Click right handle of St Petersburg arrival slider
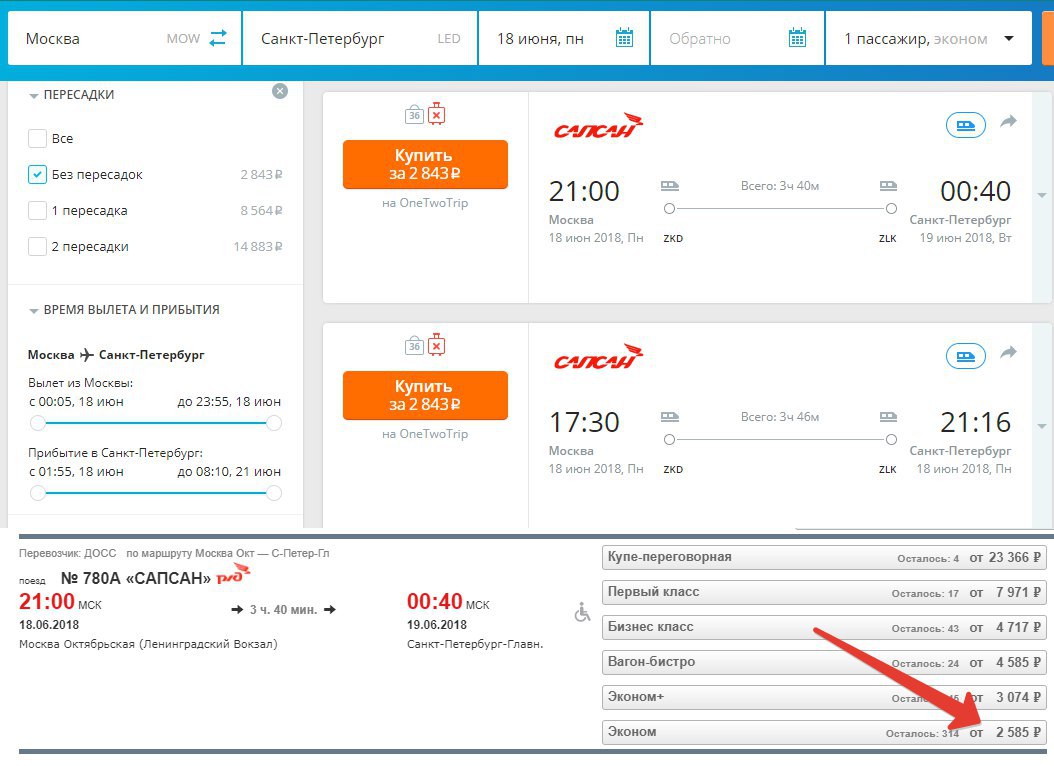 point(274,493)
